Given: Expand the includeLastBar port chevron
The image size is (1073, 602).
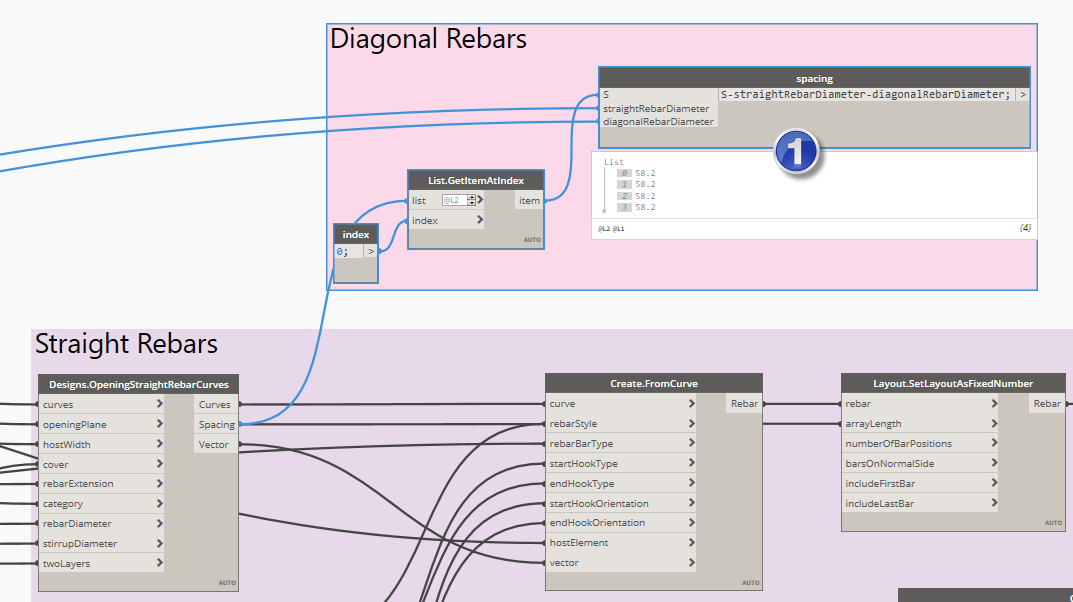Looking at the screenshot, I should [x=994, y=503].
